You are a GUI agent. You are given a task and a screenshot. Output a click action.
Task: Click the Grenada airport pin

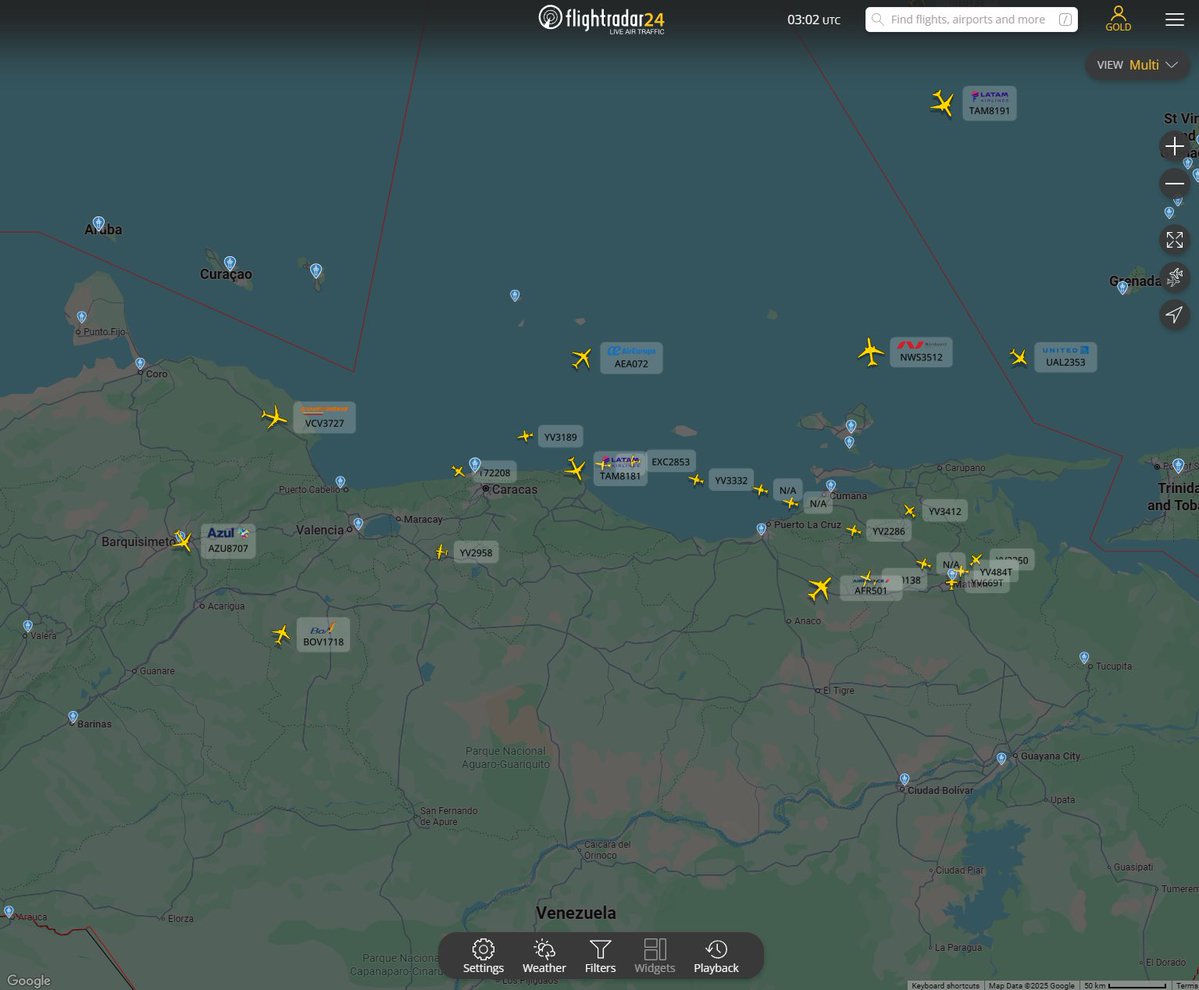tap(1123, 287)
